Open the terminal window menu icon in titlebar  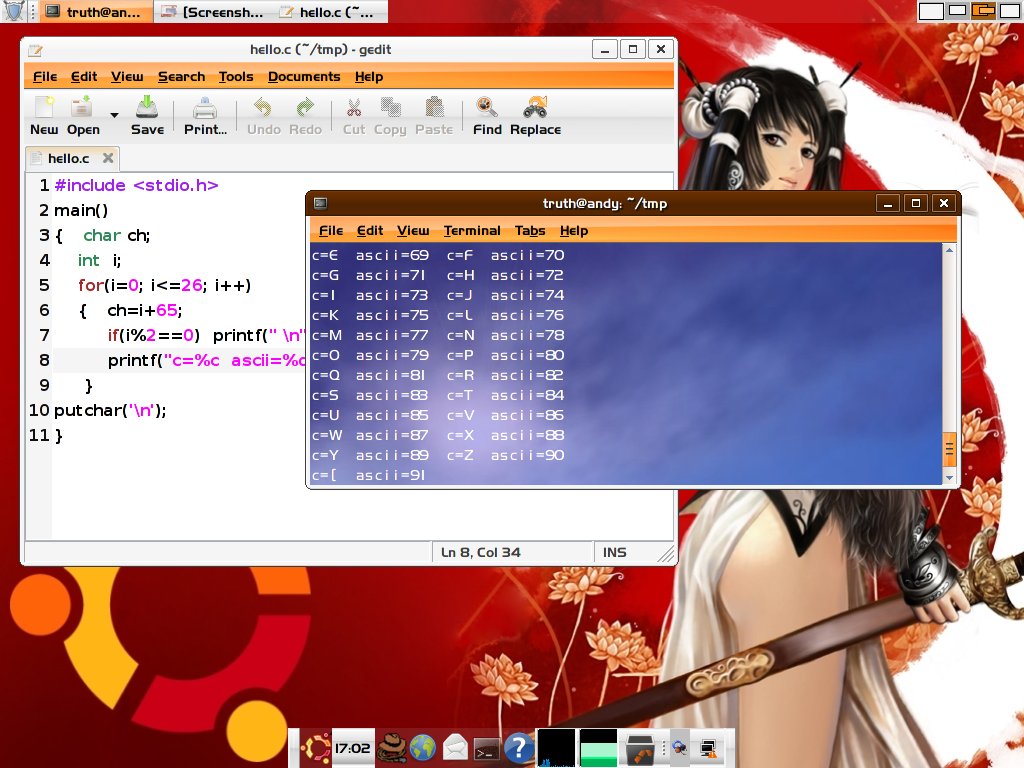pyautogui.click(x=320, y=203)
